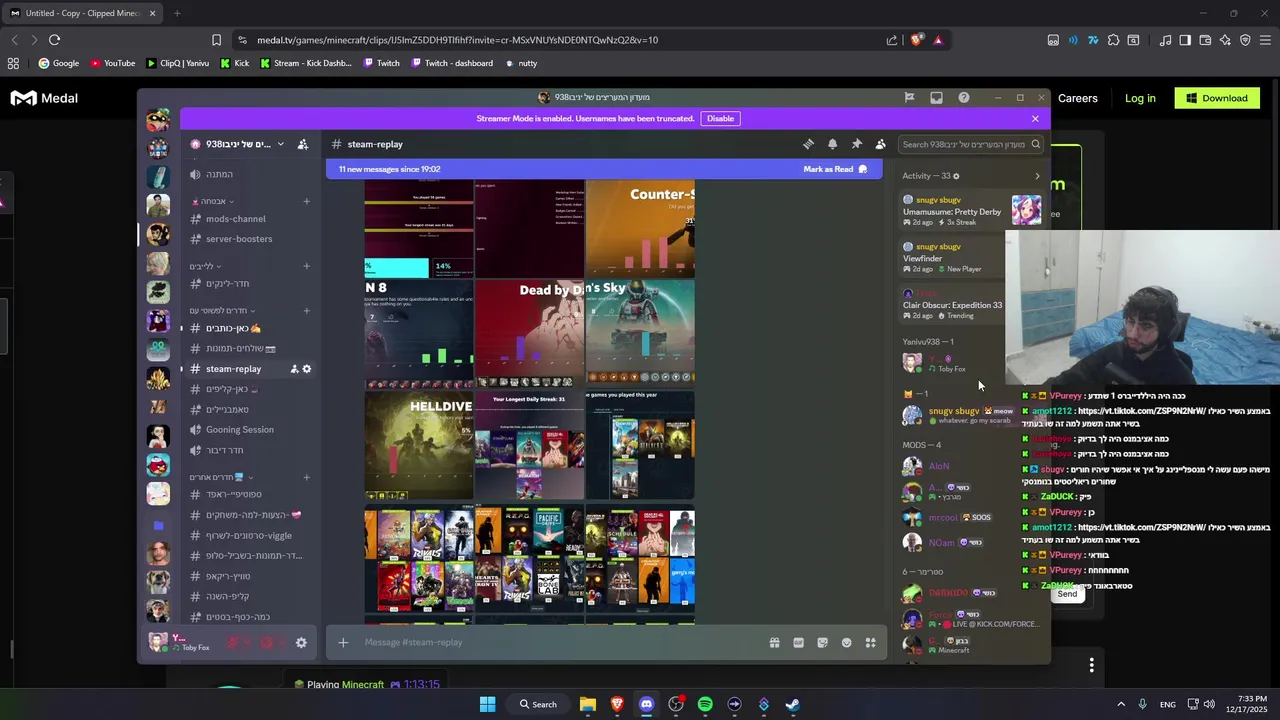Open the Counter-Strike replay image

click(x=640, y=229)
